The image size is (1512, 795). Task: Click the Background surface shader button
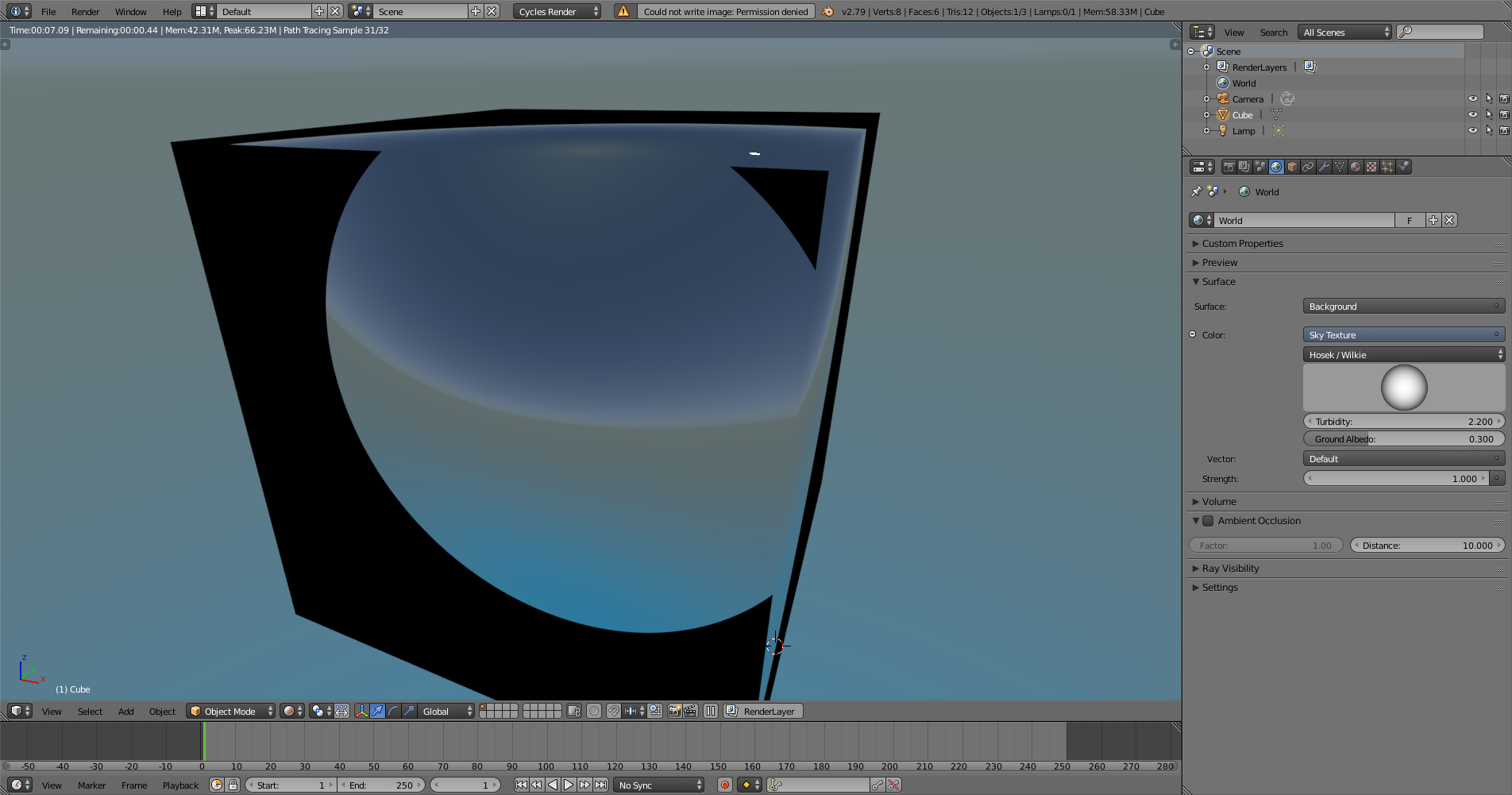pos(1404,306)
